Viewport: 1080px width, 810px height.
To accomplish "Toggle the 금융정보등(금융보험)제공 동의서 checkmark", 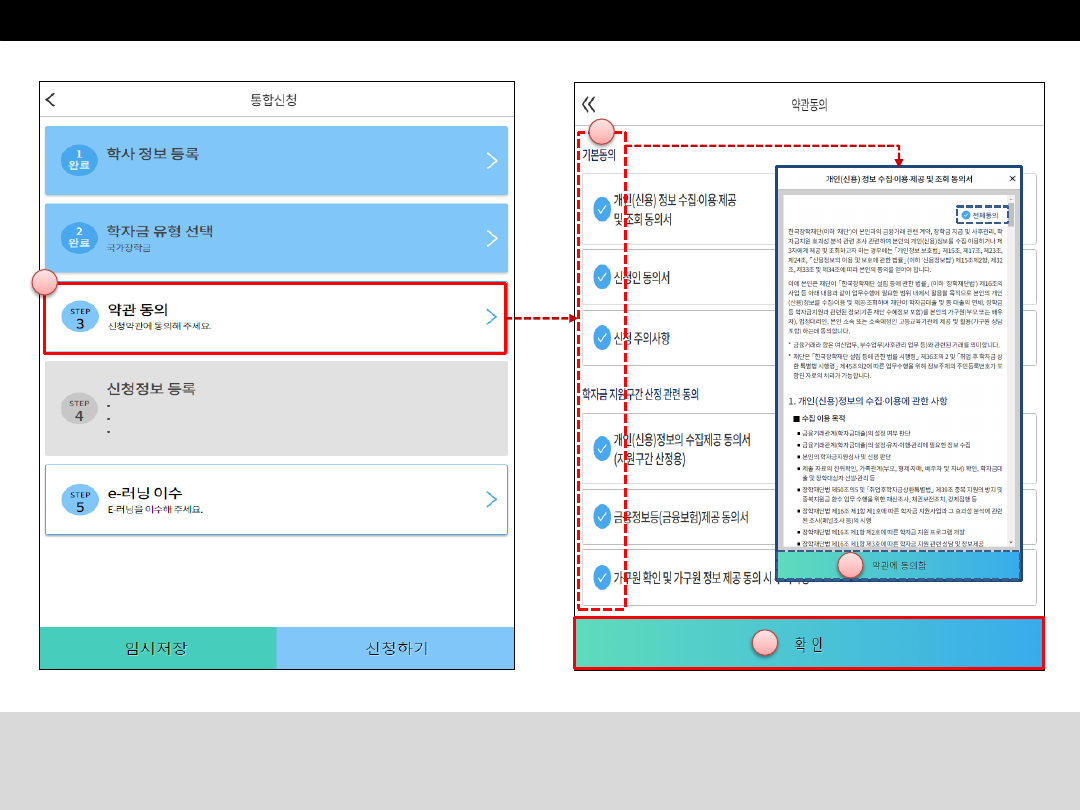I will point(602,516).
